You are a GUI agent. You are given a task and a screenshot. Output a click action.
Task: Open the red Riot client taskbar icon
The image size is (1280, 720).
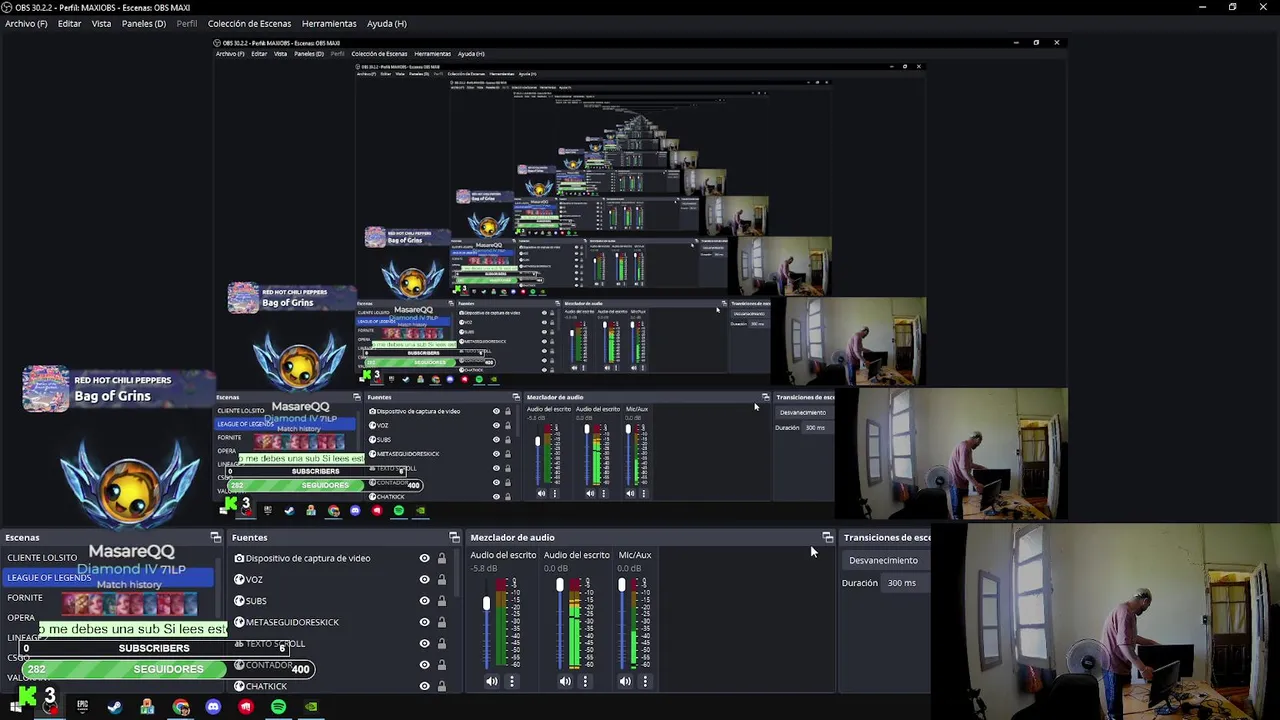tap(246, 707)
